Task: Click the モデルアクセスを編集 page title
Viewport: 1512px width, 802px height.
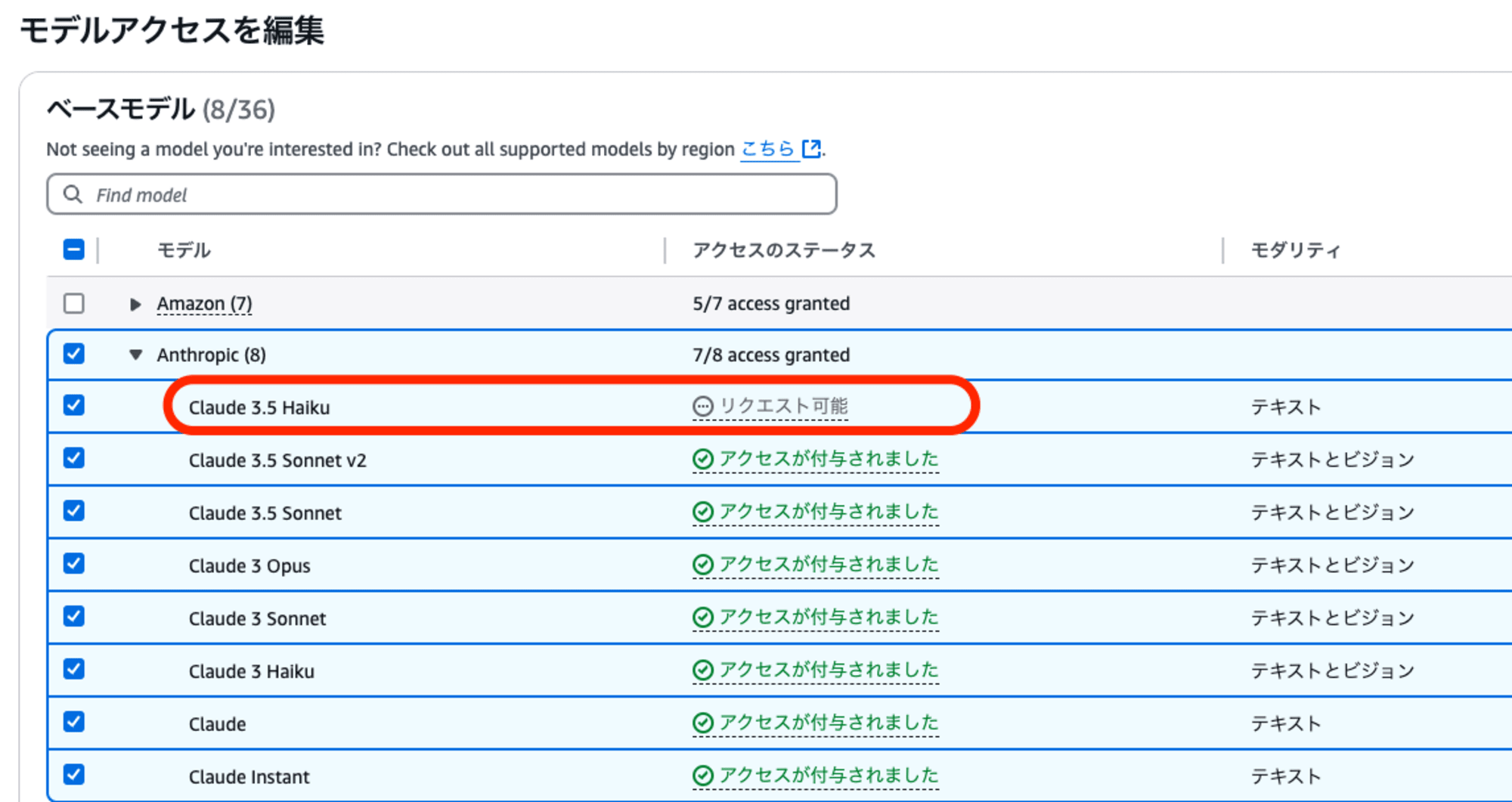Action: click(172, 30)
